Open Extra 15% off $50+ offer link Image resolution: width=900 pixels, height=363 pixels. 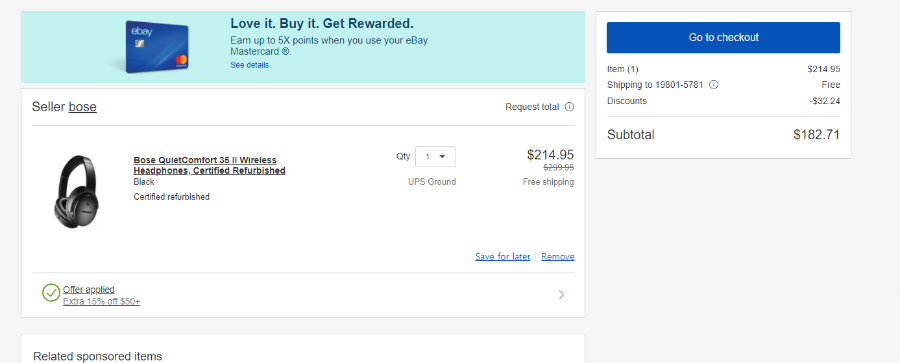tap(102, 301)
